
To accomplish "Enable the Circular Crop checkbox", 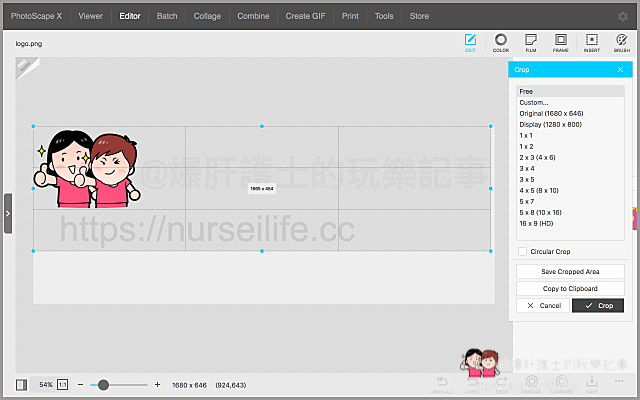I will point(522,251).
